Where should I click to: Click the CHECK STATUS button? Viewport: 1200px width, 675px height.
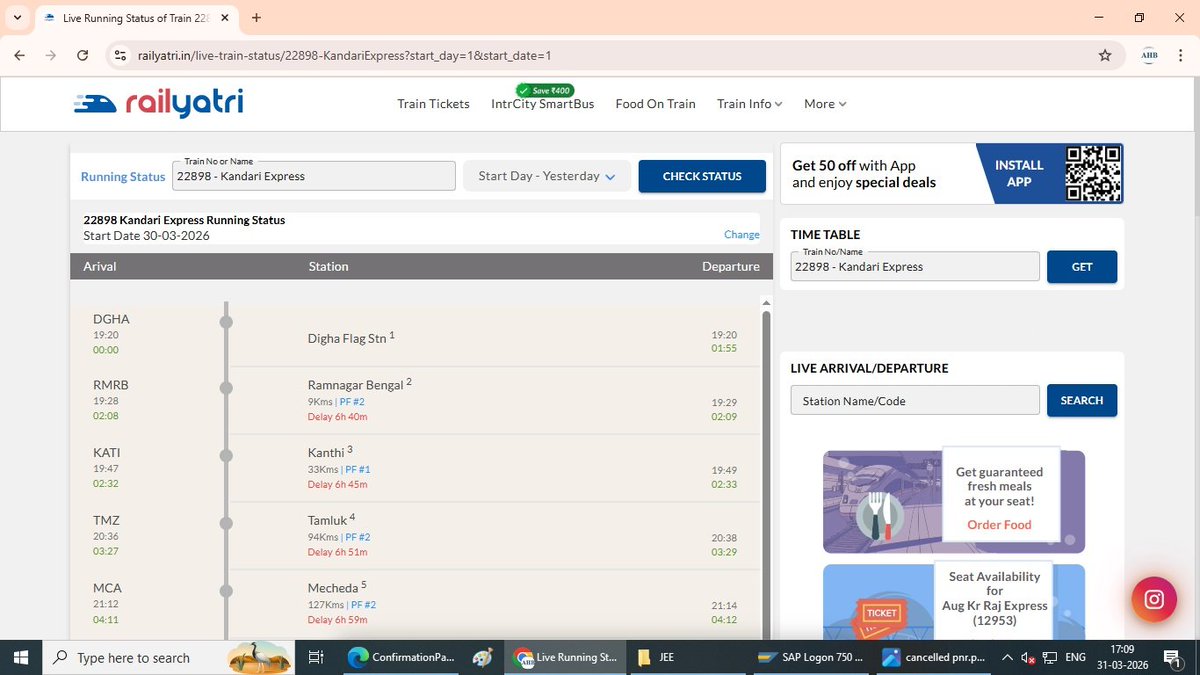tap(702, 176)
